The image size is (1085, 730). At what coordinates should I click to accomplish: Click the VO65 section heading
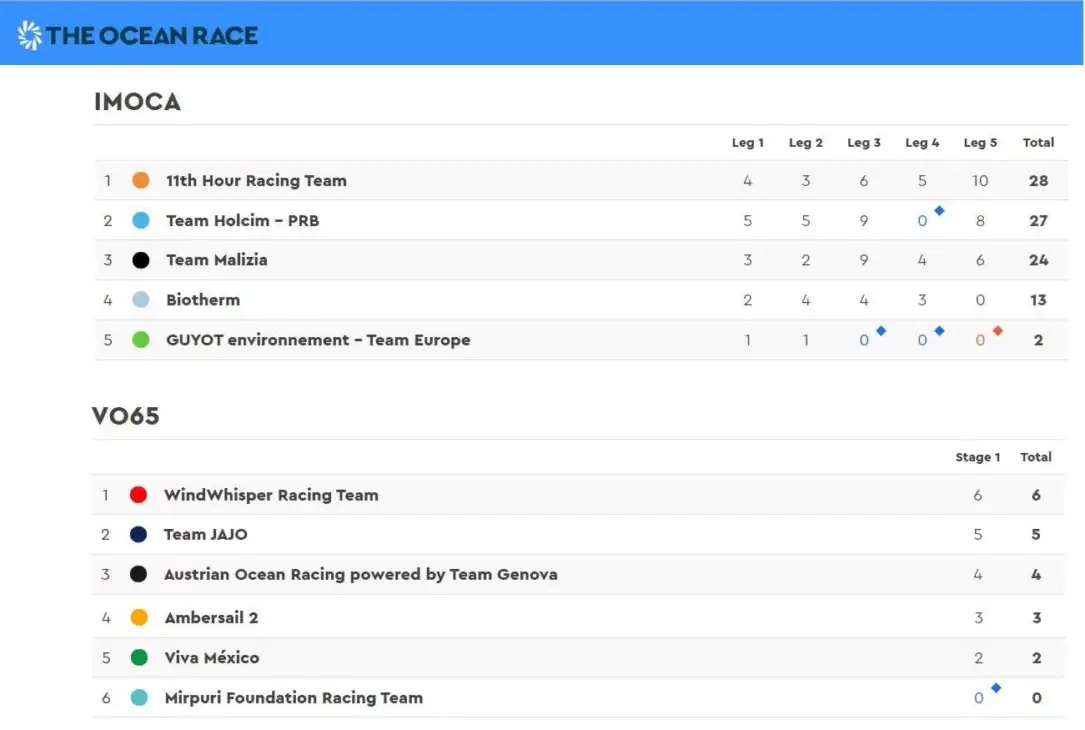(125, 416)
